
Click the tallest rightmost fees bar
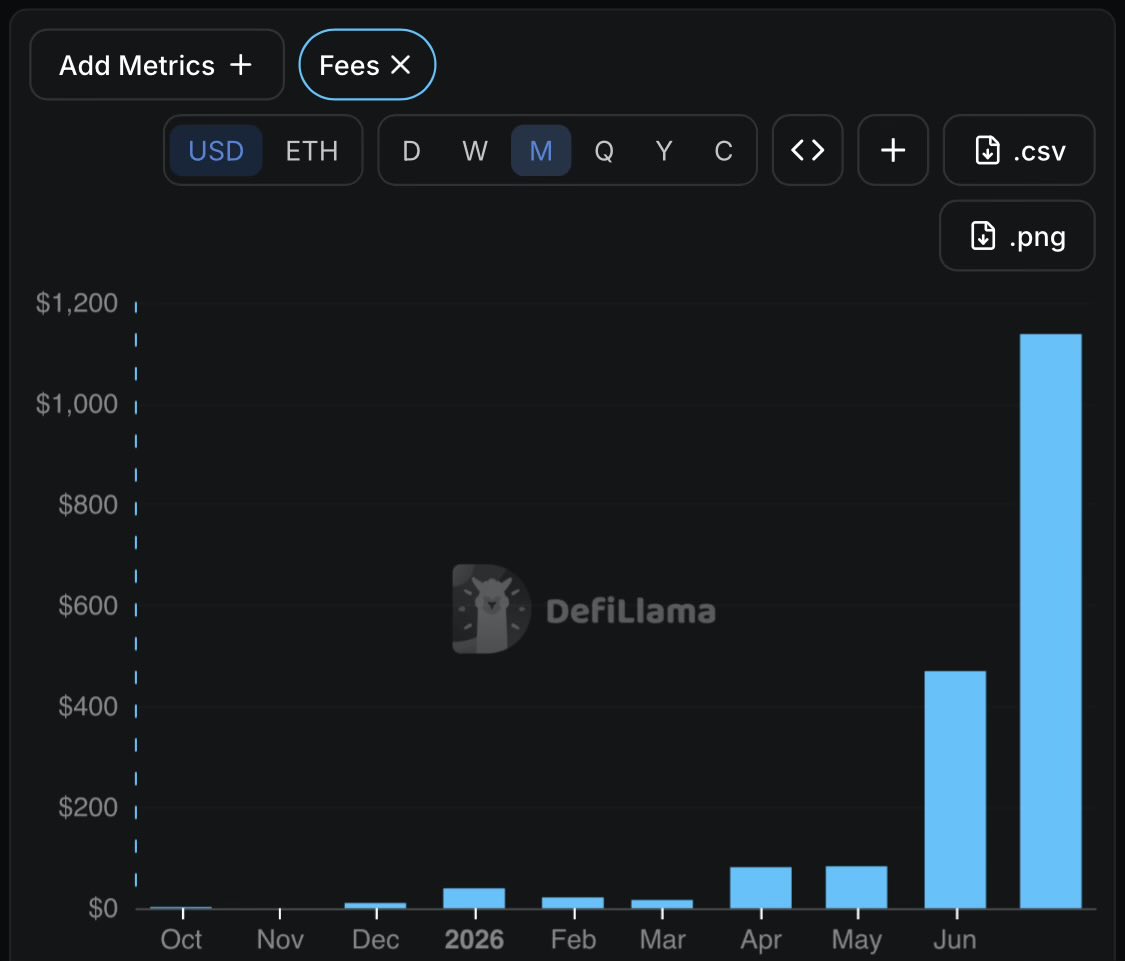[x=1050, y=621]
